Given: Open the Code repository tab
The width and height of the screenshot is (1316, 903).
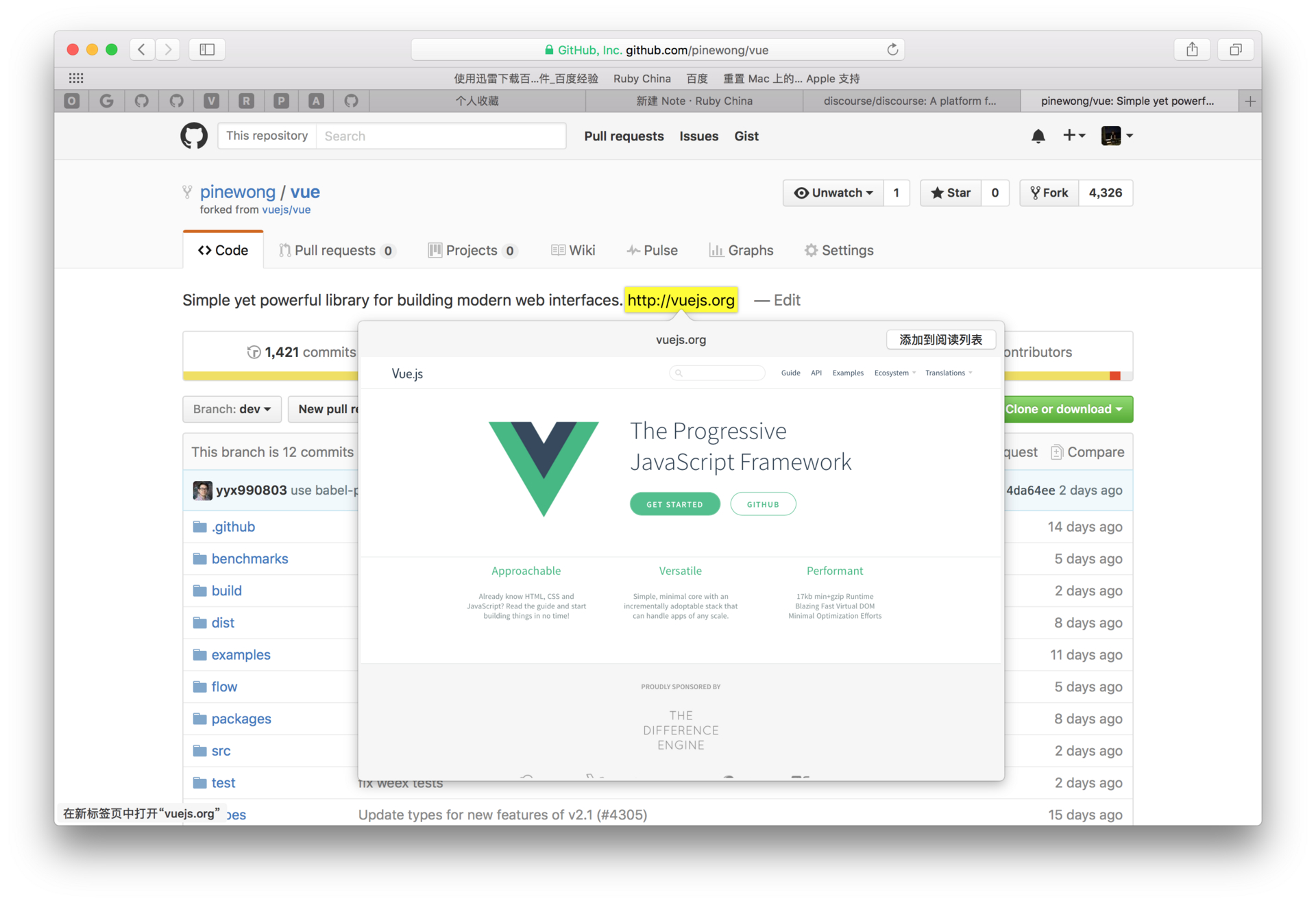Looking at the screenshot, I should (x=223, y=250).
